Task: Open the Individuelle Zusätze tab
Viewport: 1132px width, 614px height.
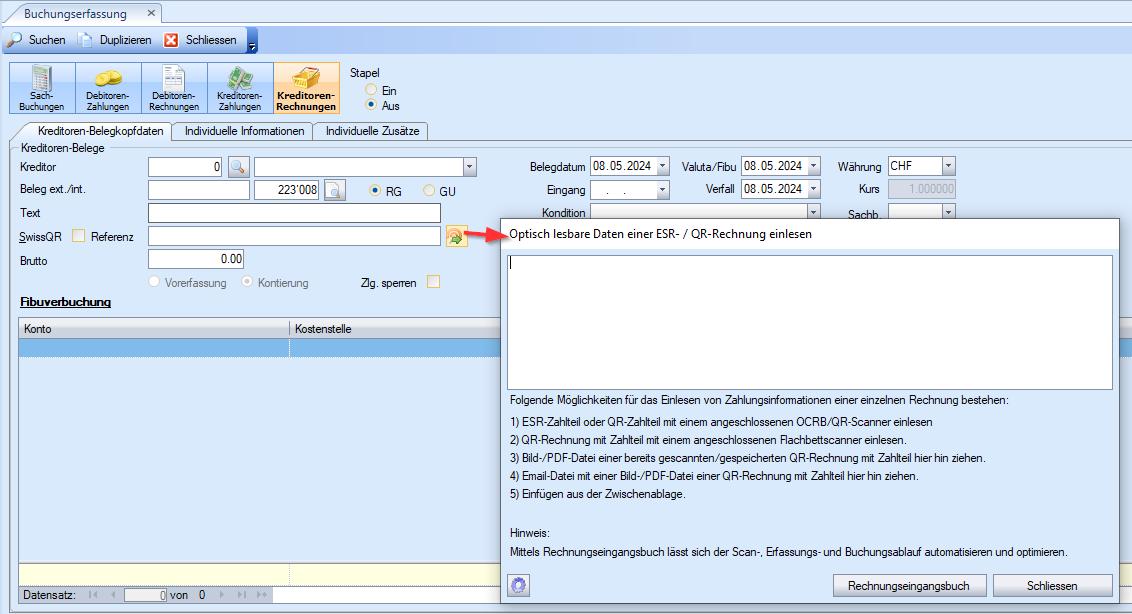Action: 372,131
